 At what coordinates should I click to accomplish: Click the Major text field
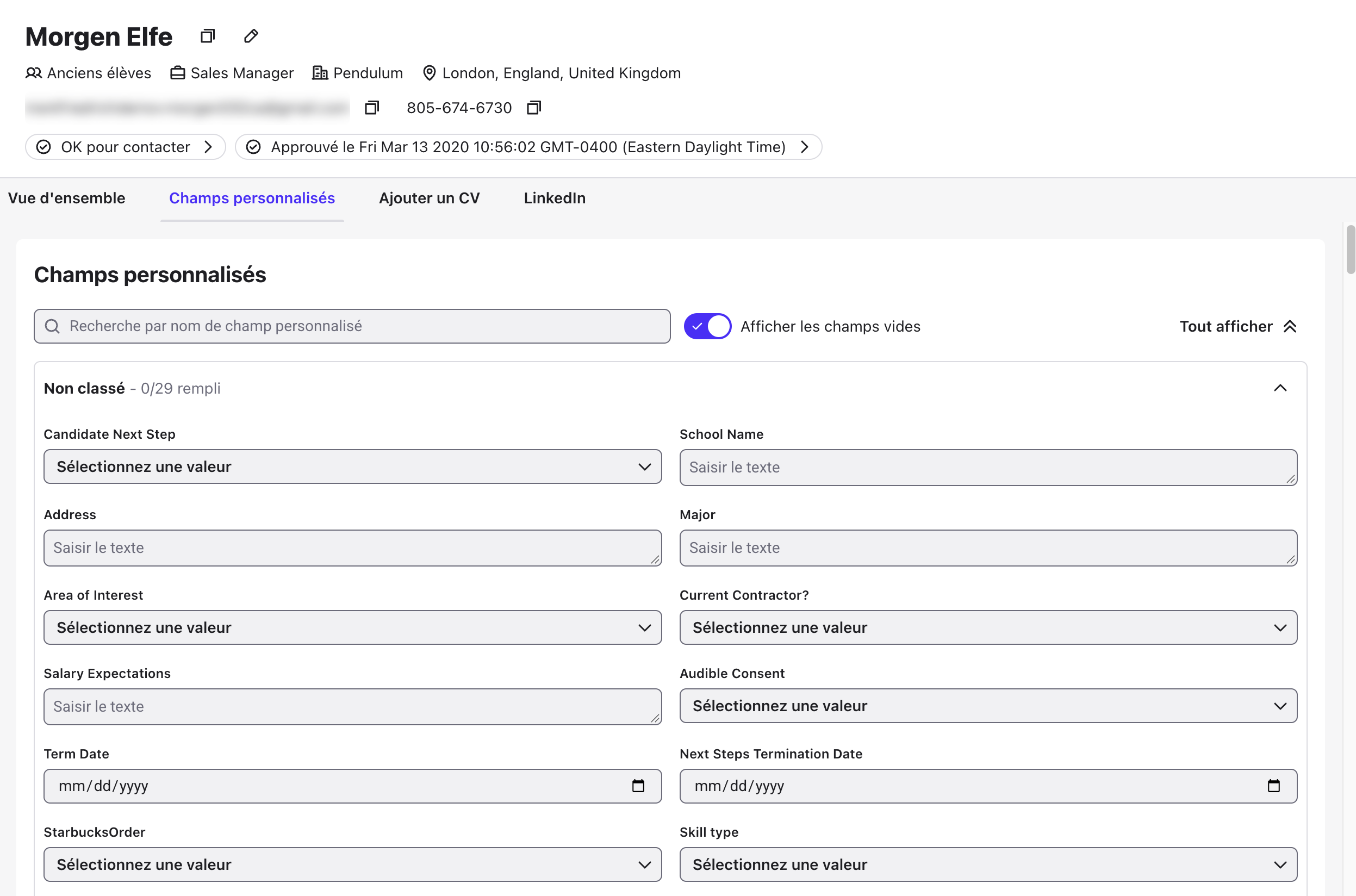pyautogui.click(x=989, y=548)
